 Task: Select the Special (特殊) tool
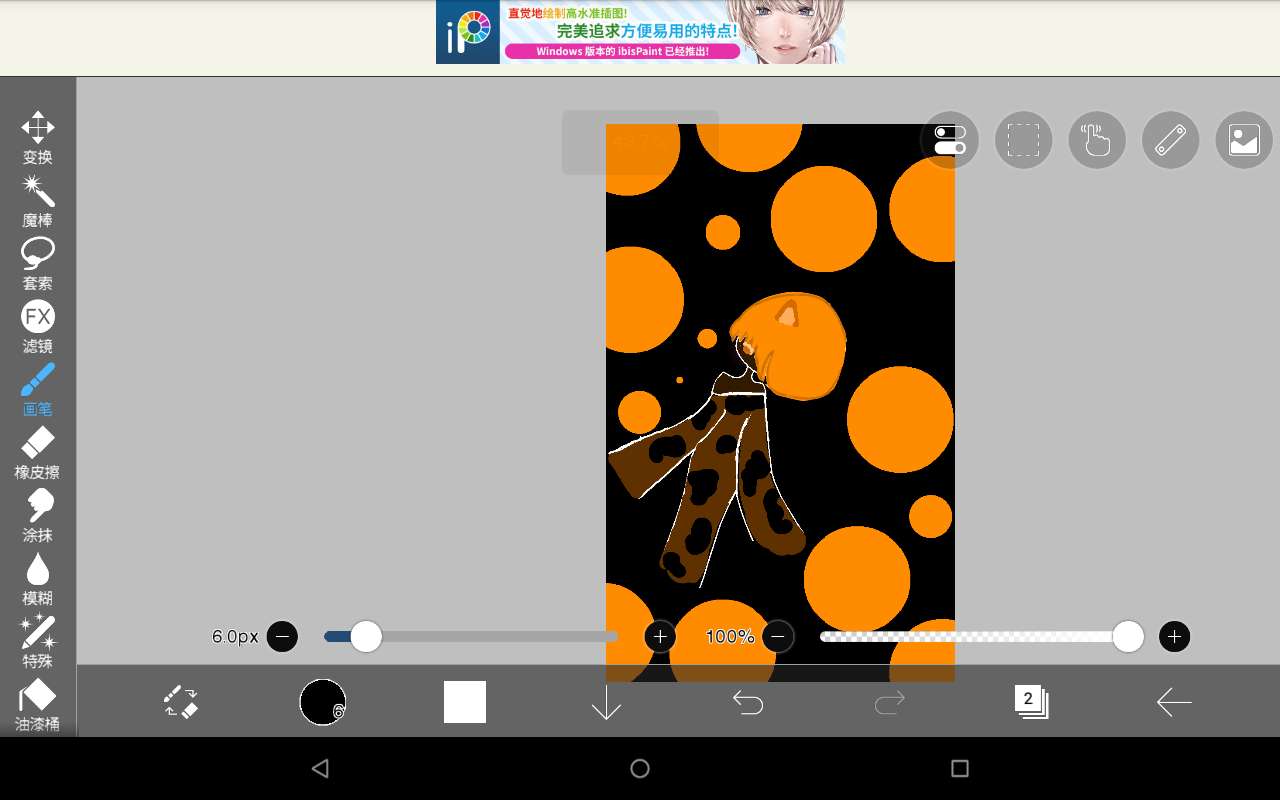coord(38,642)
